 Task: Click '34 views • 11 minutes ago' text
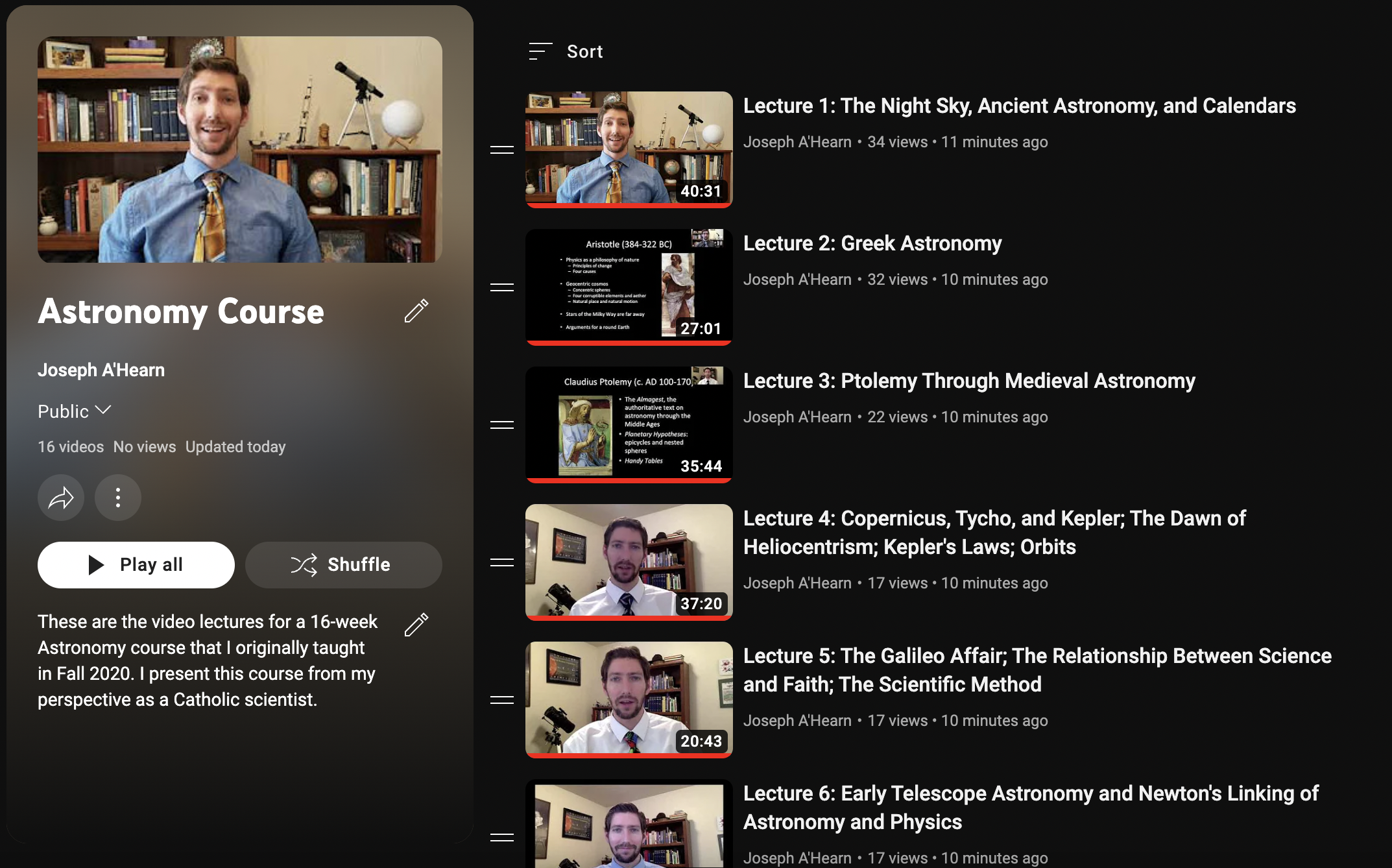point(958,142)
